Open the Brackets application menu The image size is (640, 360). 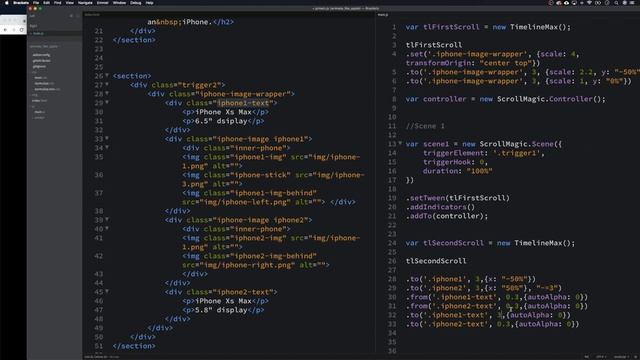[x=21, y=2]
